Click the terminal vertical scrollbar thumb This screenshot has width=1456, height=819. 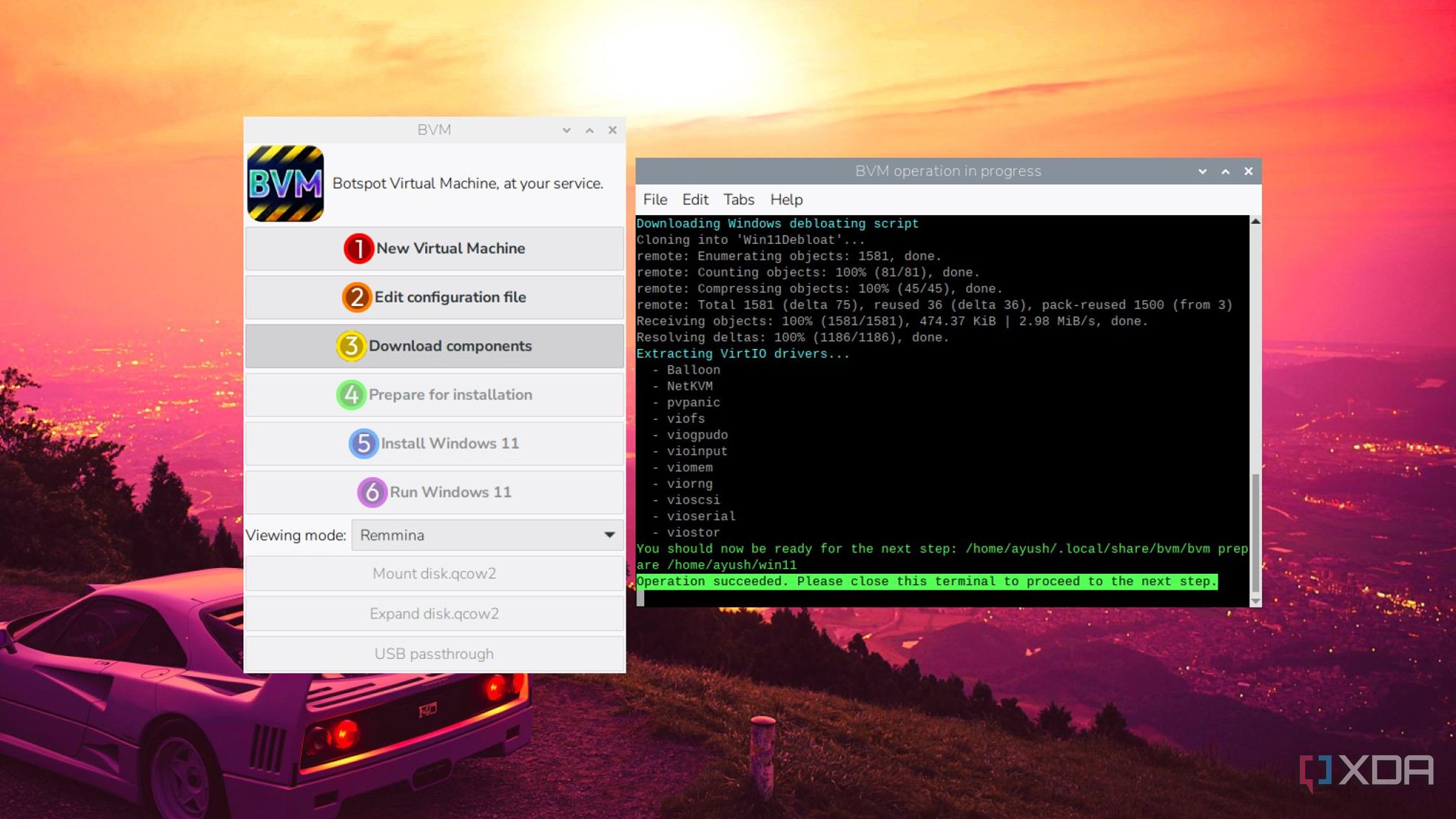tap(1256, 533)
